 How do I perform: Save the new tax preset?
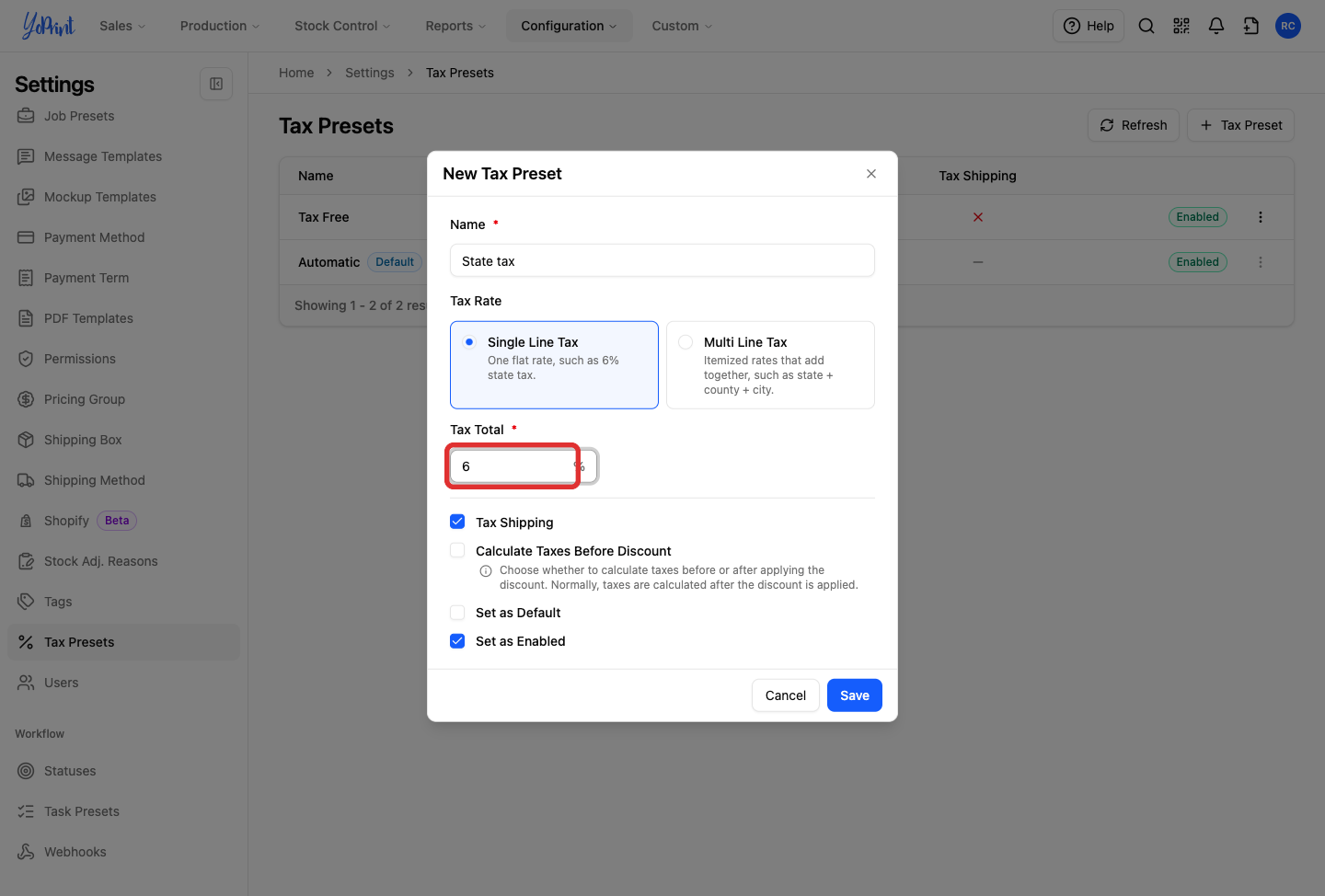pyautogui.click(x=855, y=695)
